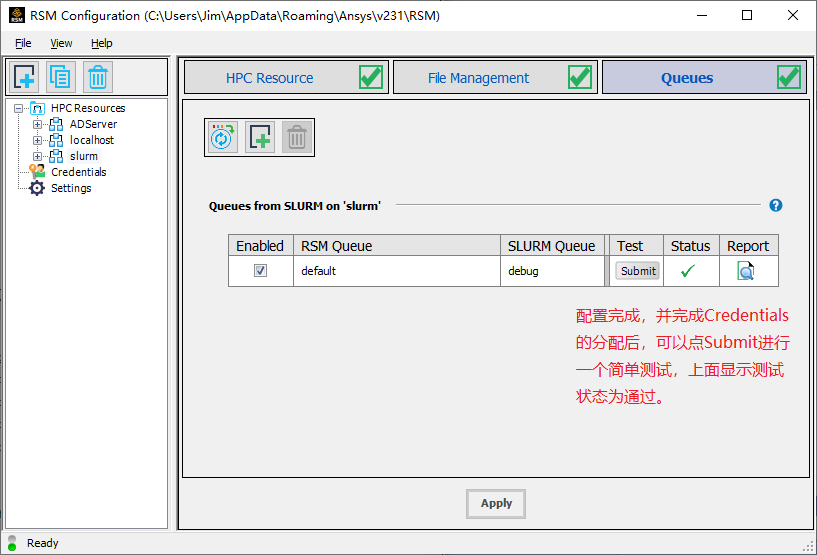Open Credentials in the tree
This screenshot has width=817, height=555.
[x=79, y=172]
